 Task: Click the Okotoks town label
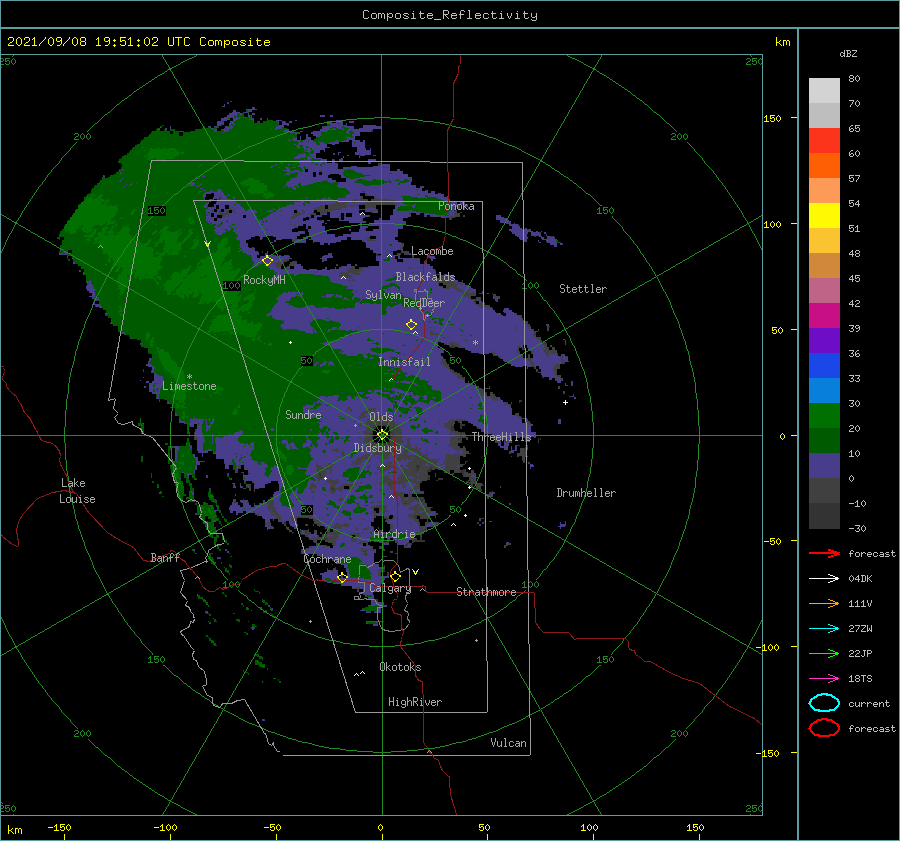(x=400, y=667)
